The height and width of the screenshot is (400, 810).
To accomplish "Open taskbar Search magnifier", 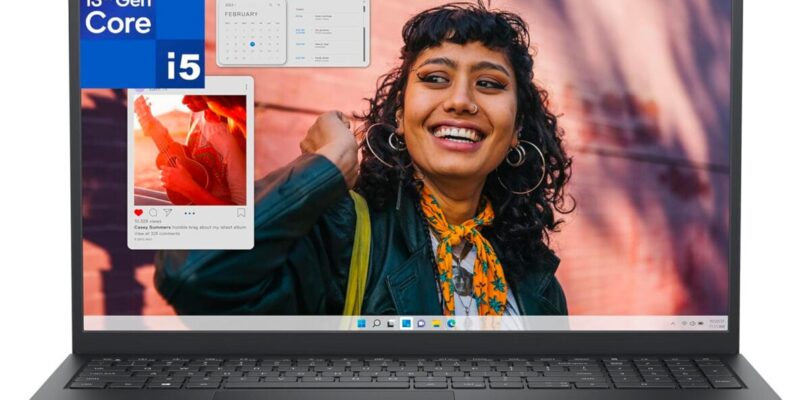I will click(377, 324).
